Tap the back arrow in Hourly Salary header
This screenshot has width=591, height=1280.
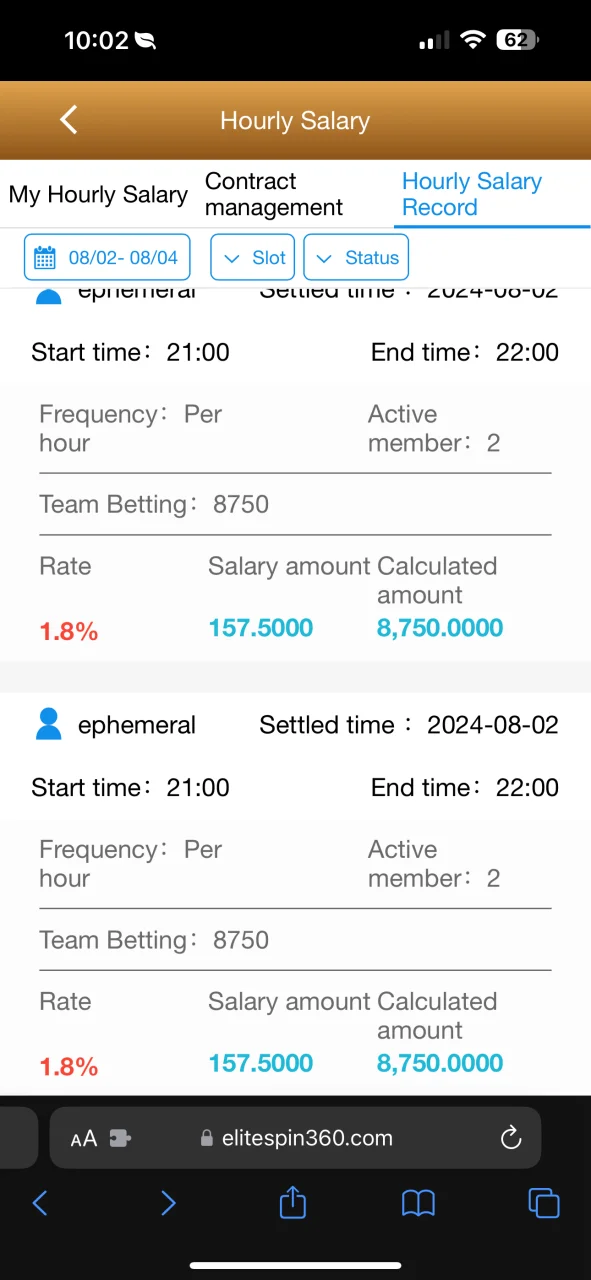tap(68, 120)
